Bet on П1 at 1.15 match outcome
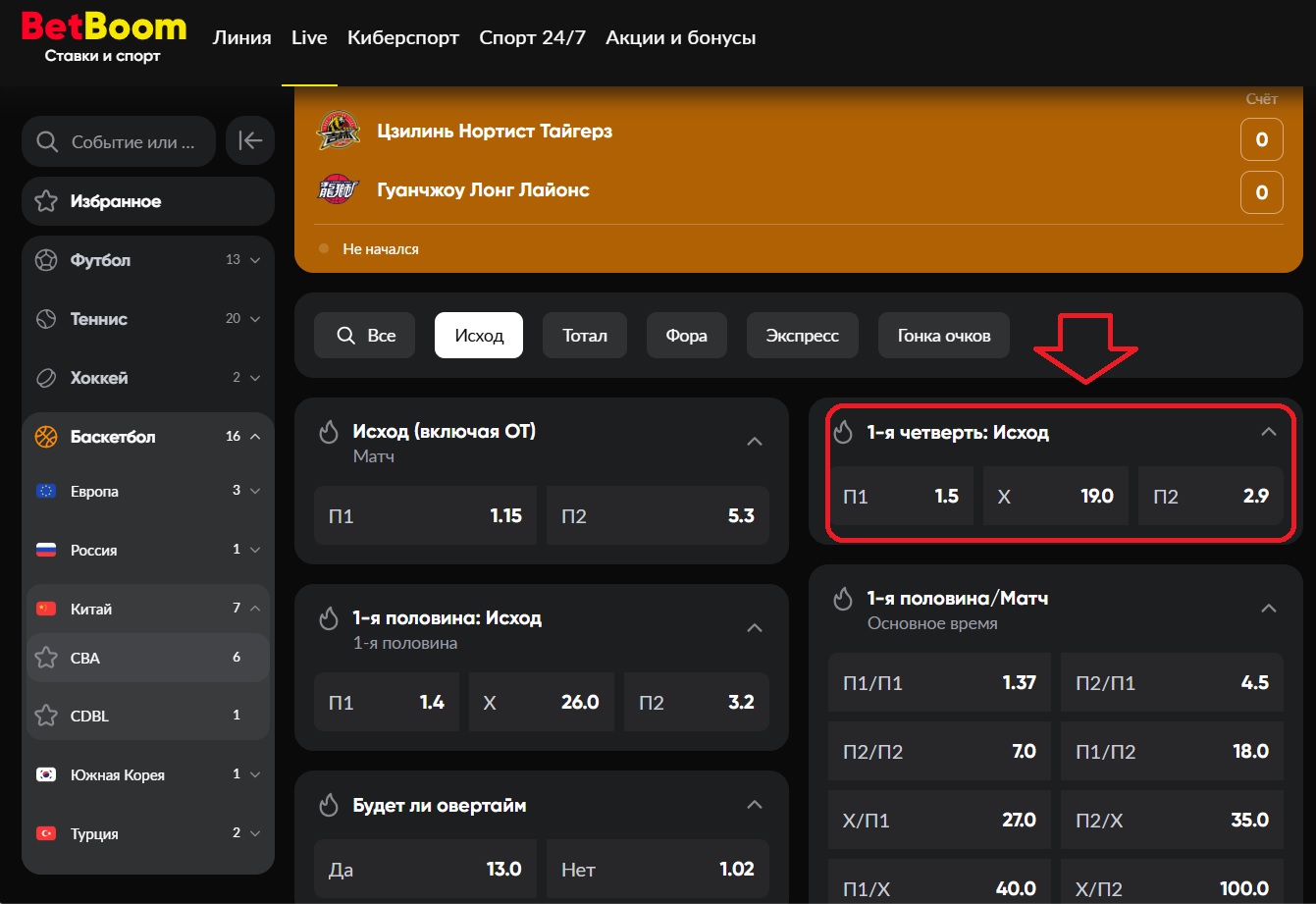Screen dimensions: 1316x904 pos(425,515)
